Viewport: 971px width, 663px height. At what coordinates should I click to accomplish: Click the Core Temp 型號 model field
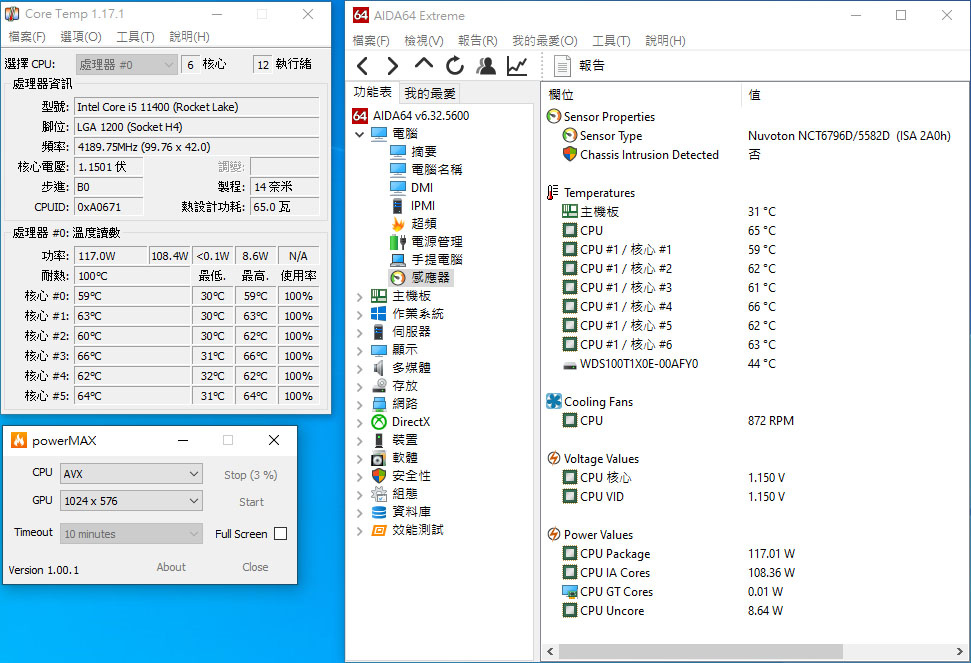point(196,107)
